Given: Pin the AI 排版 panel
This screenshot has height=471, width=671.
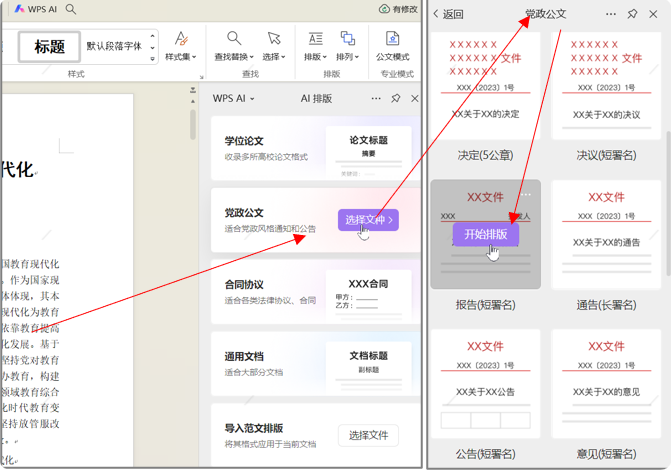Looking at the screenshot, I should click(x=396, y=98).
